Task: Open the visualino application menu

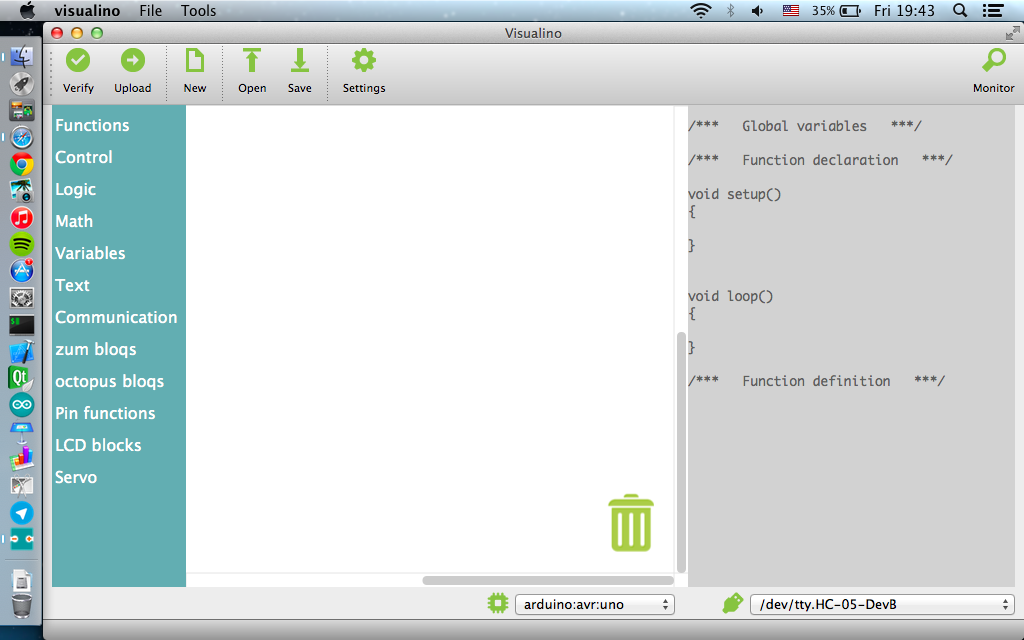Action: tap(87, 10)
